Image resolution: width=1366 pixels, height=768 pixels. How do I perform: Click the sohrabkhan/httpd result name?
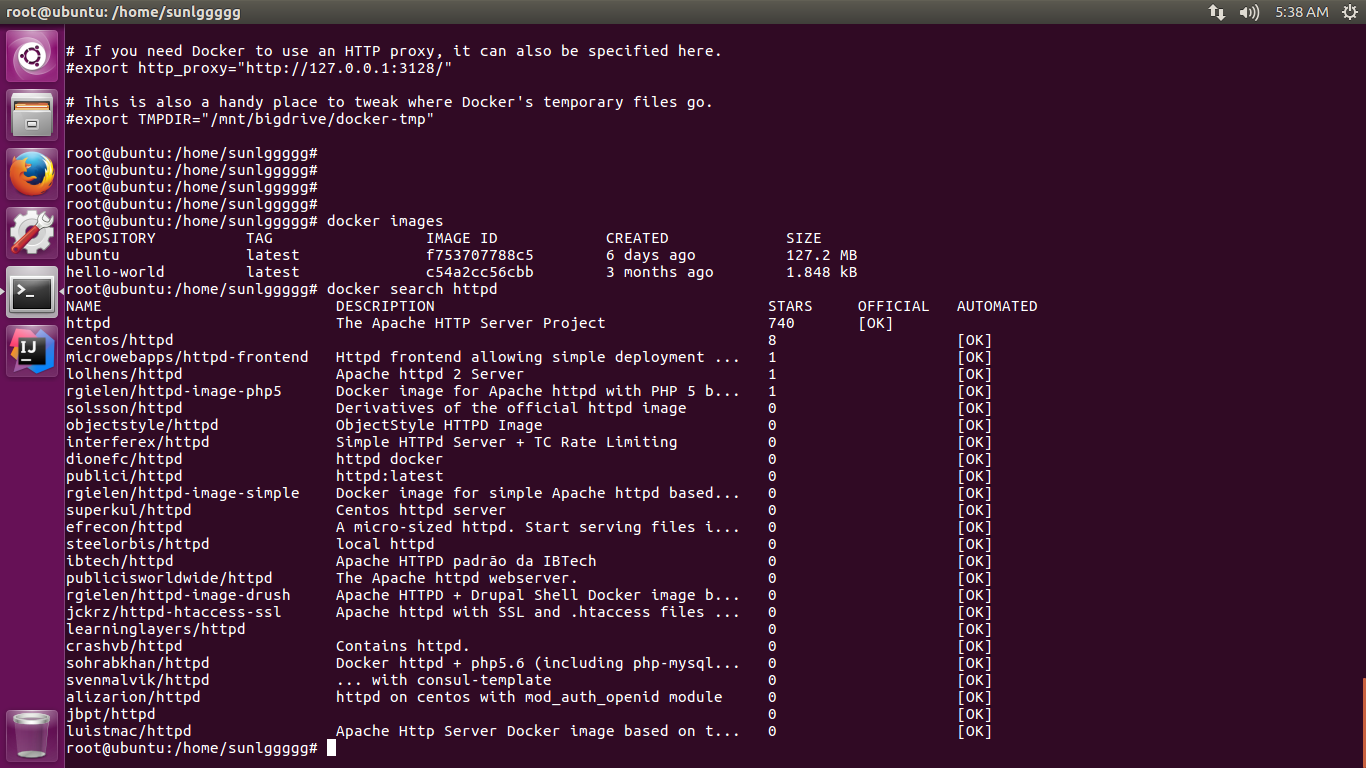tap(138, 663)
